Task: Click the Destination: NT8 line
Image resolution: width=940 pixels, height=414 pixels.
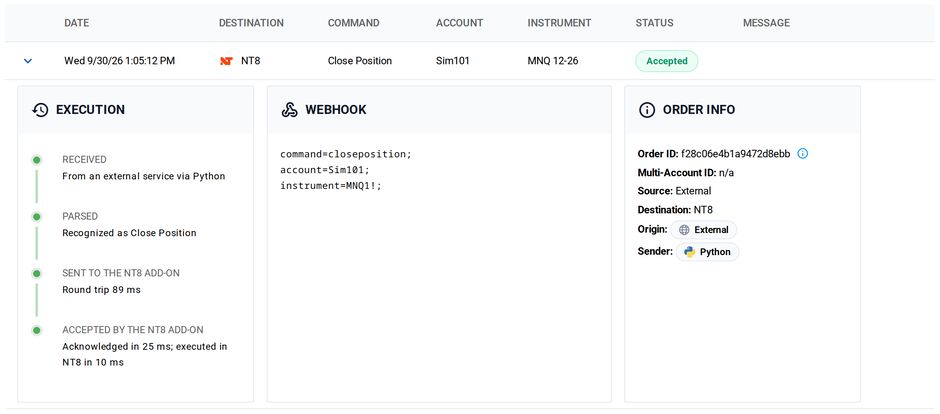Action: (675, 210)
